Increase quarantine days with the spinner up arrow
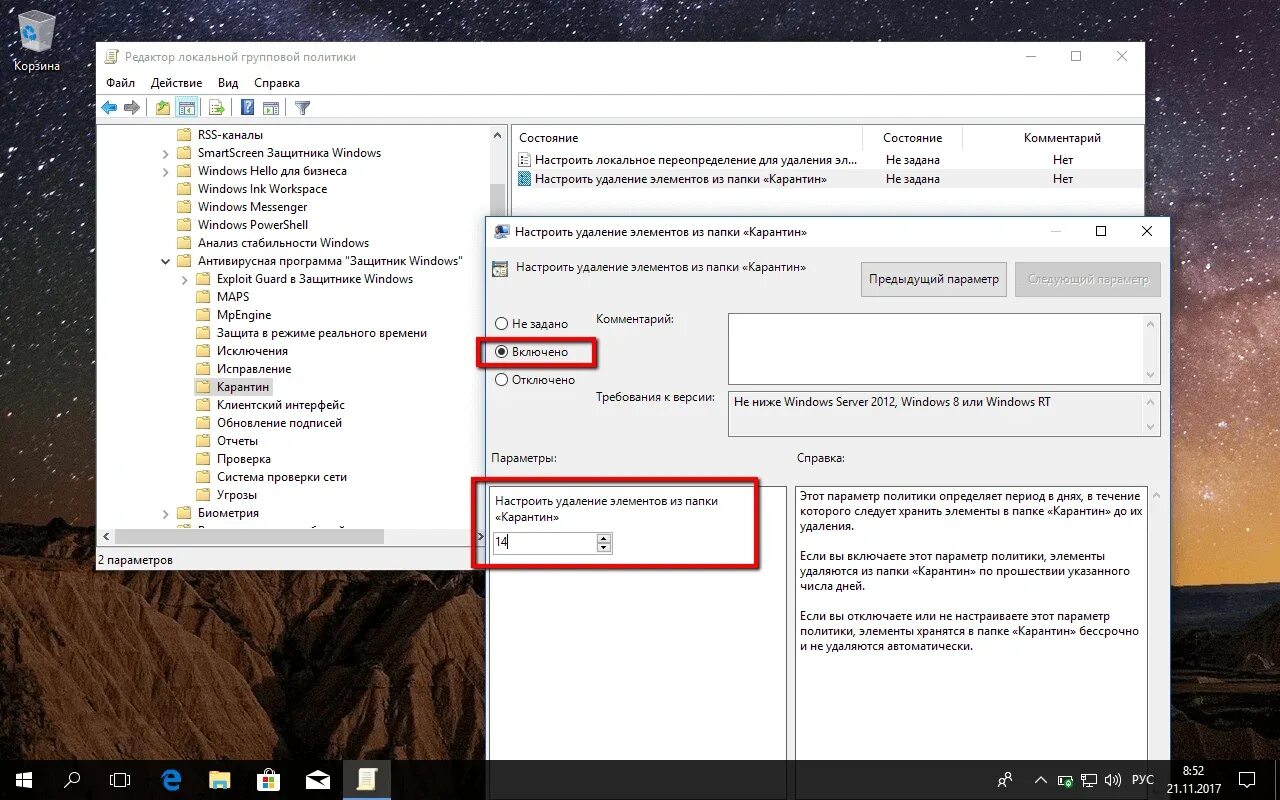The width and height of the screenshot is (1280, 800). pyautogui.click(x=603, y=538)
